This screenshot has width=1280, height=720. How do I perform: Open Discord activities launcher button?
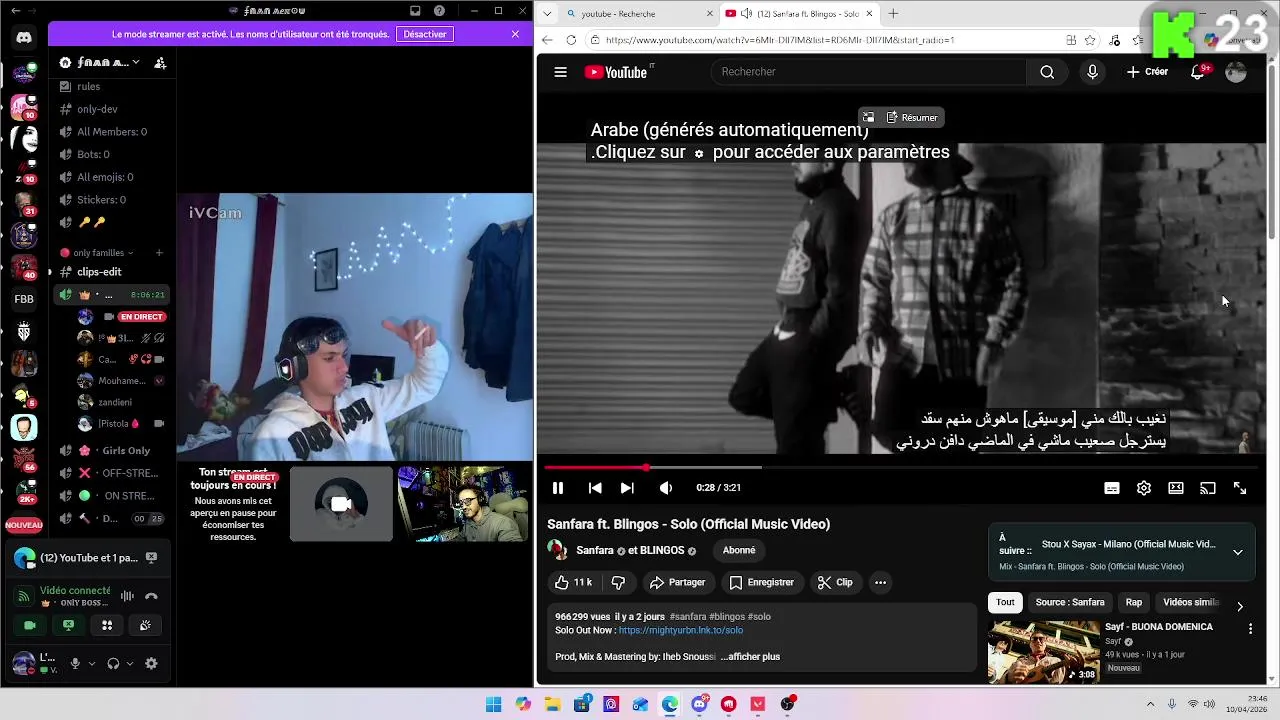107,625
